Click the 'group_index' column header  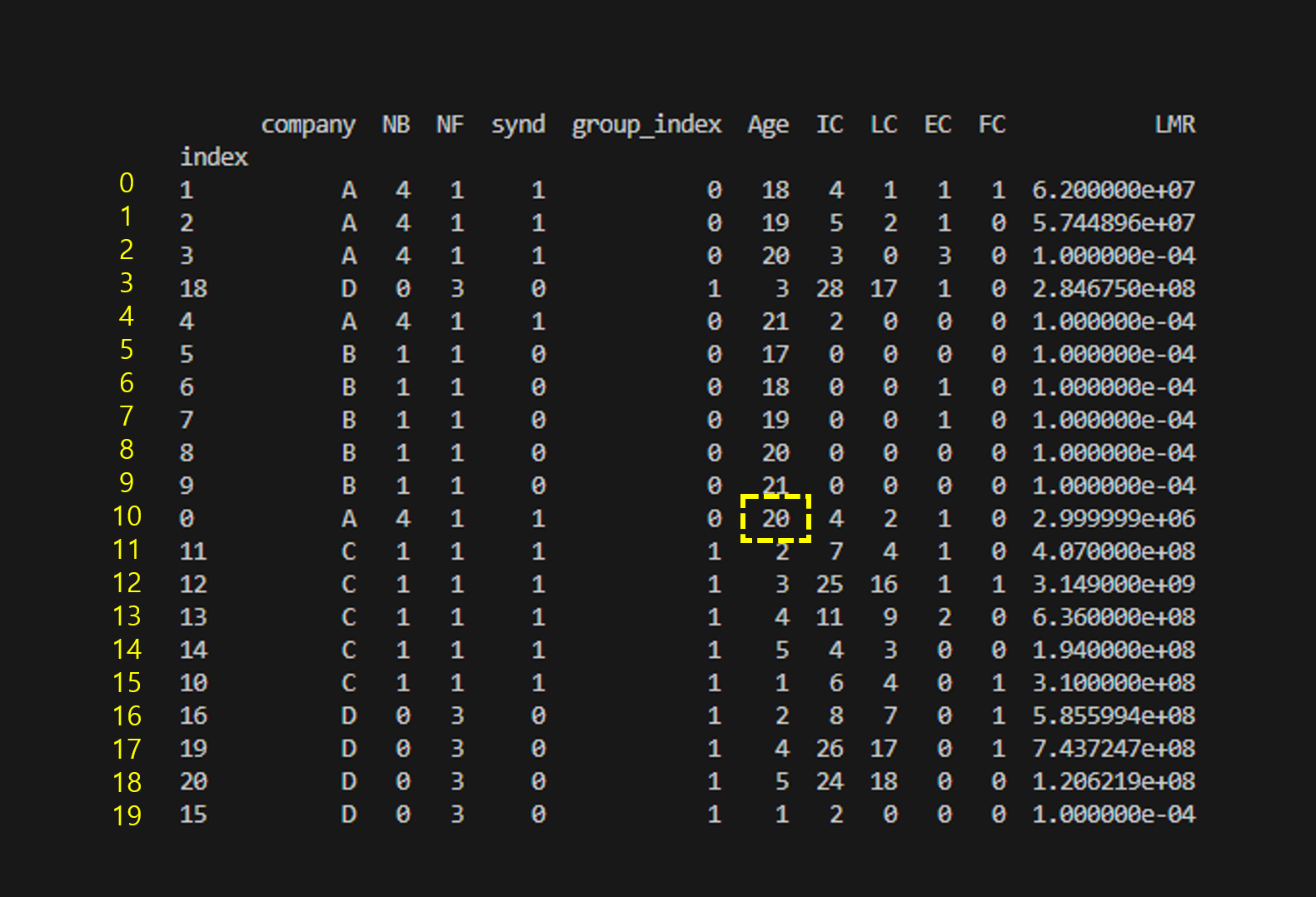[646, 125]
